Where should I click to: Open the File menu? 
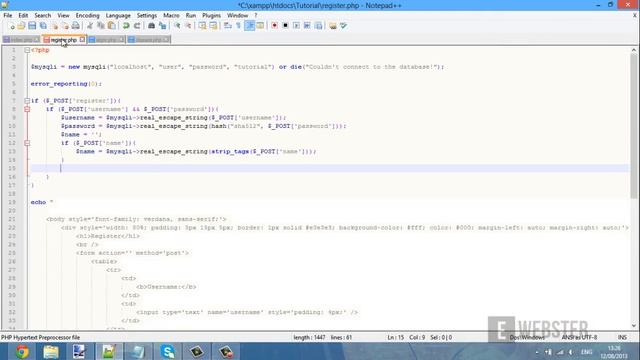point(8,15)
